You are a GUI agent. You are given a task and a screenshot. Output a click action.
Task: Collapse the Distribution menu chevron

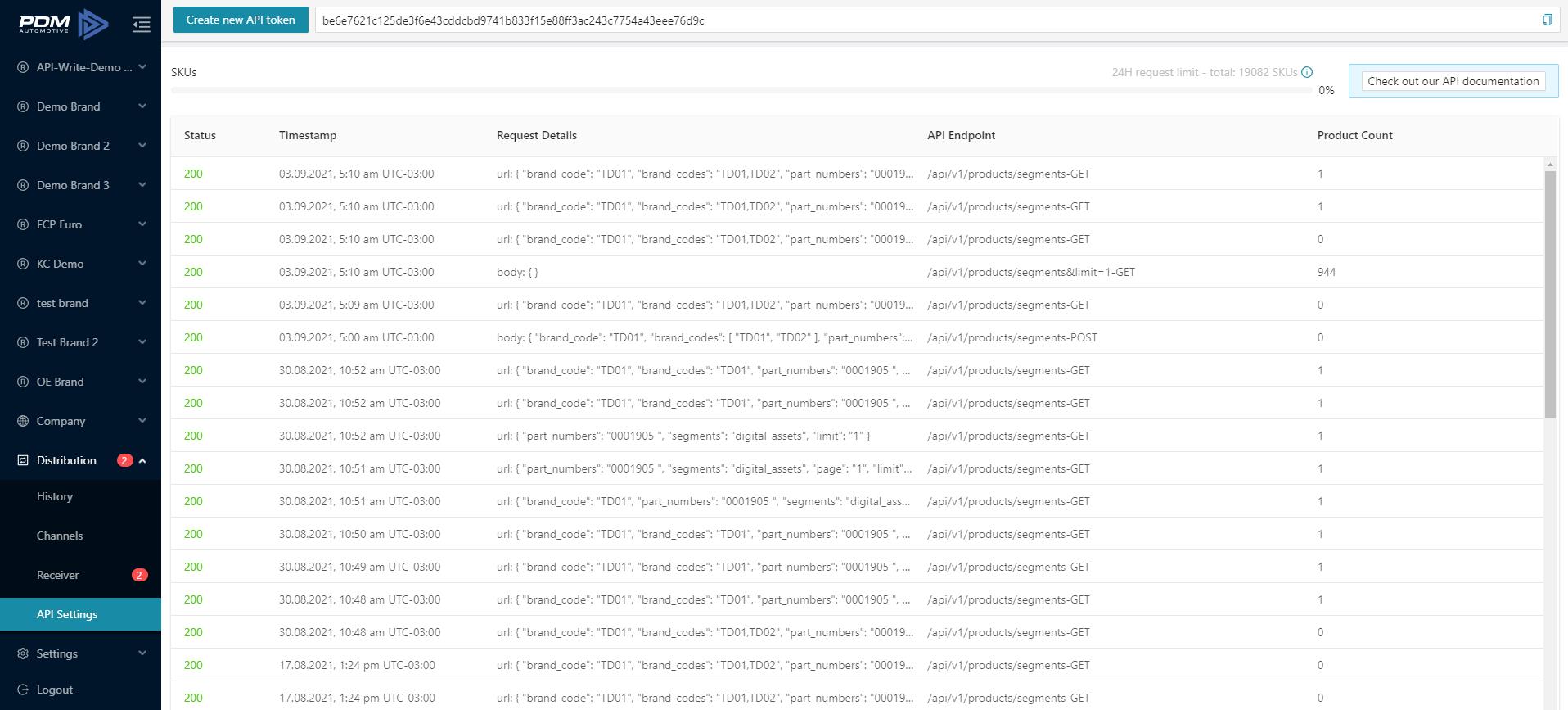(x=142, y=460)
